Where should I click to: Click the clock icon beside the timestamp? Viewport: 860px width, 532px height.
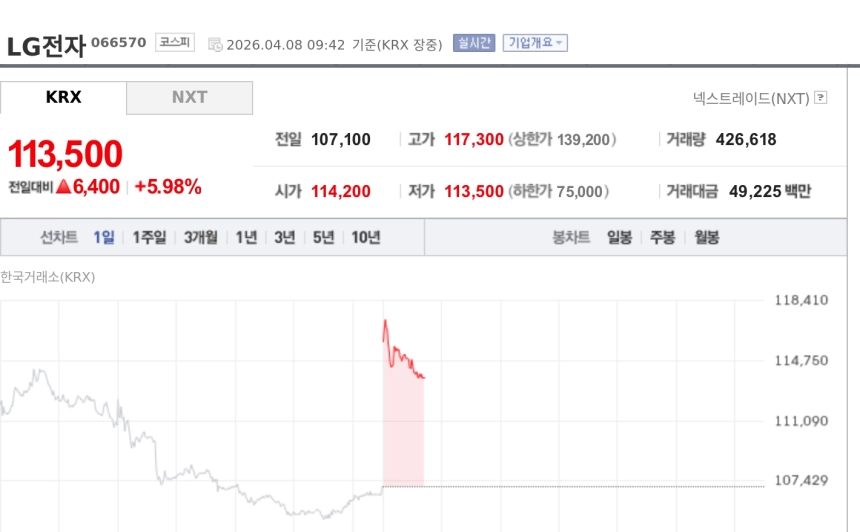pyautogui.click(x=215, y=44)
